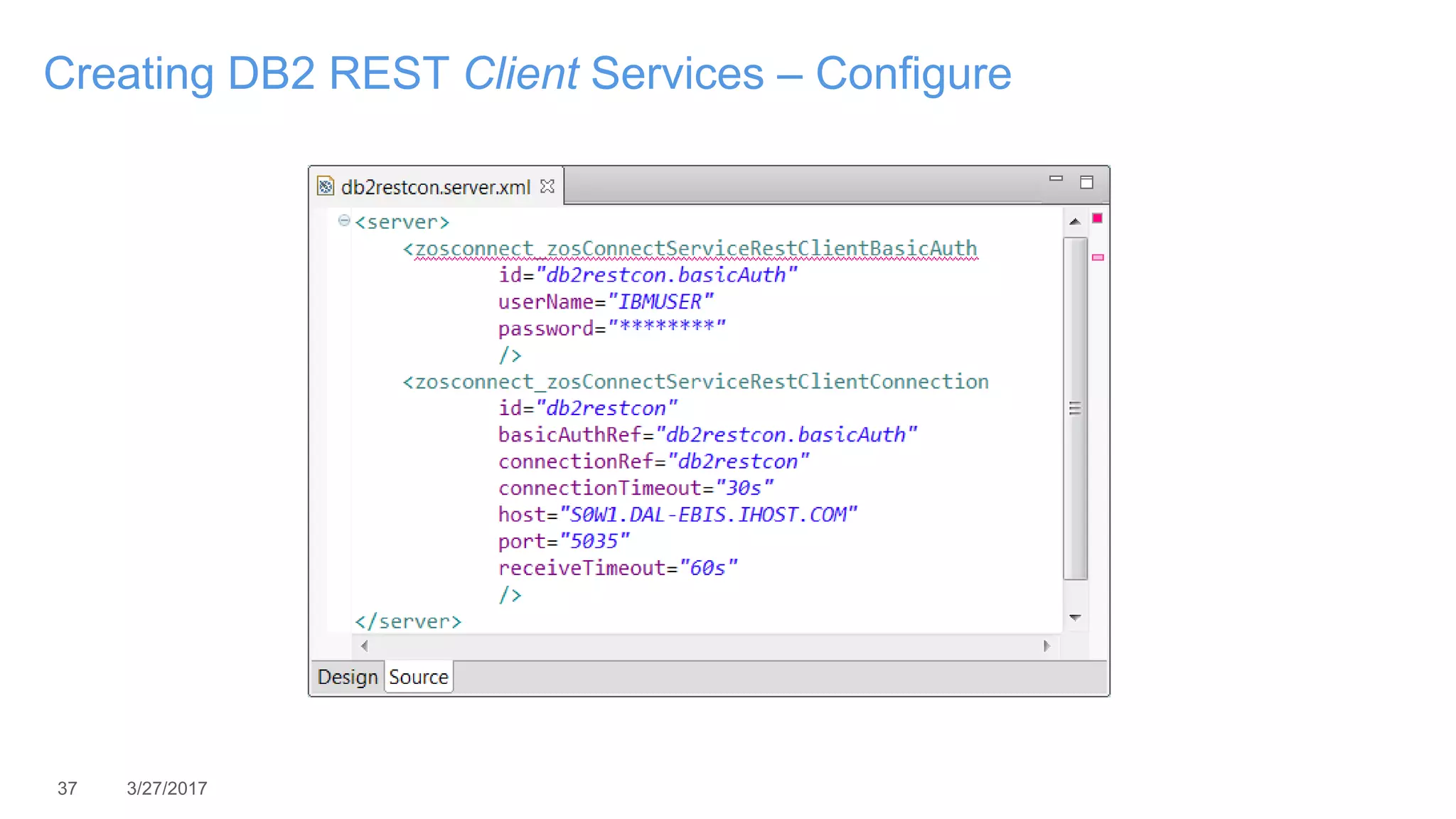Click the receiveTimeout="60s" attribute
The height and width of the screenshot is (819, 1456).
(618, 568)
